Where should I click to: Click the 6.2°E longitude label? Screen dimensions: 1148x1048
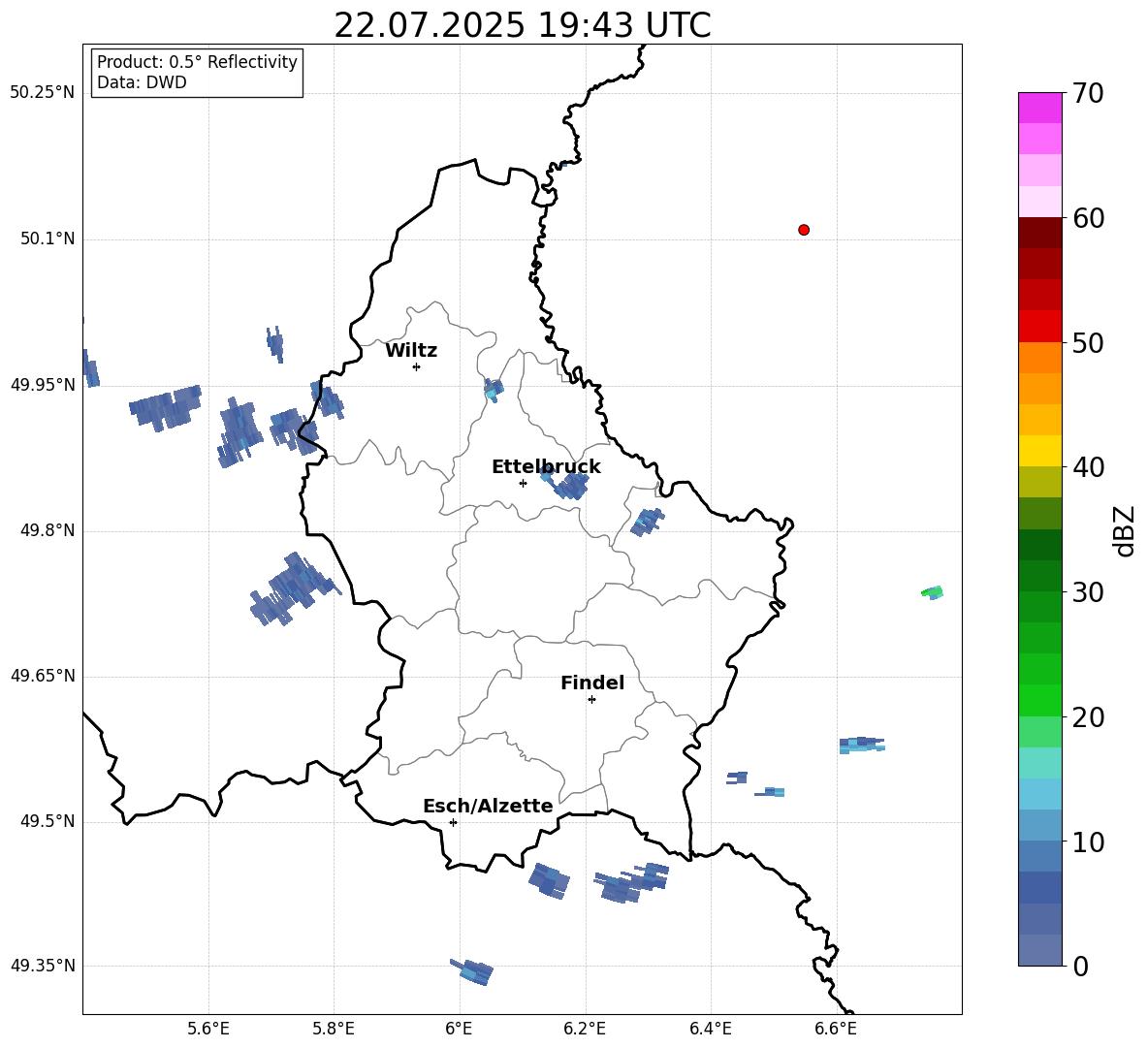[x=585, y=1029]
